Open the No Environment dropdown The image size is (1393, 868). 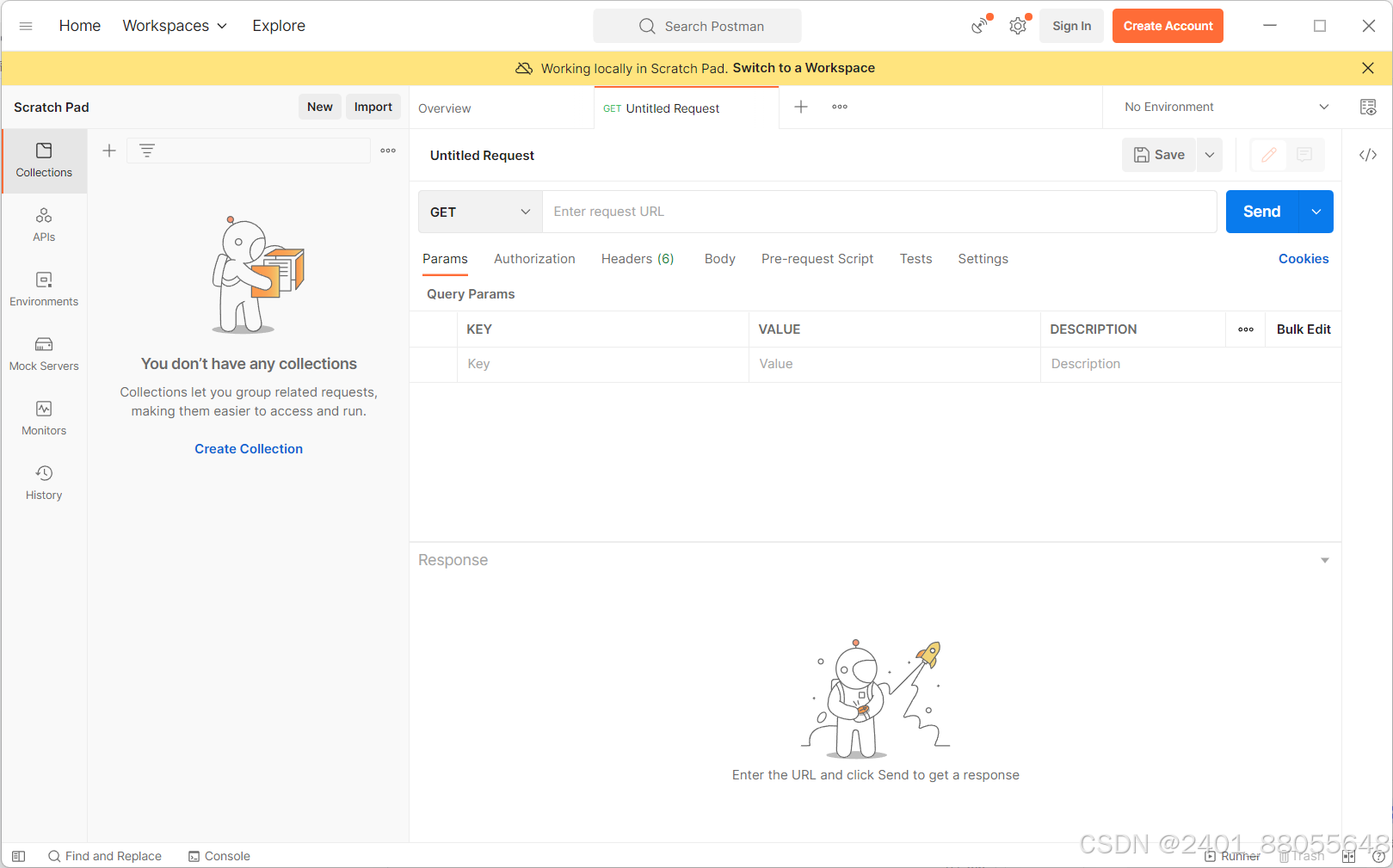pyautogui.click(x=1226, y=107)
